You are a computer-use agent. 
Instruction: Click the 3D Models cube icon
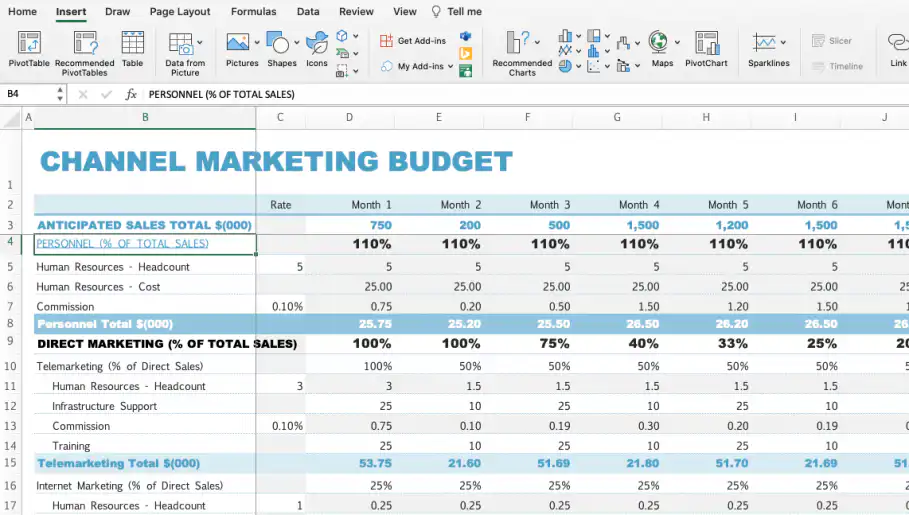coord(342,36)
